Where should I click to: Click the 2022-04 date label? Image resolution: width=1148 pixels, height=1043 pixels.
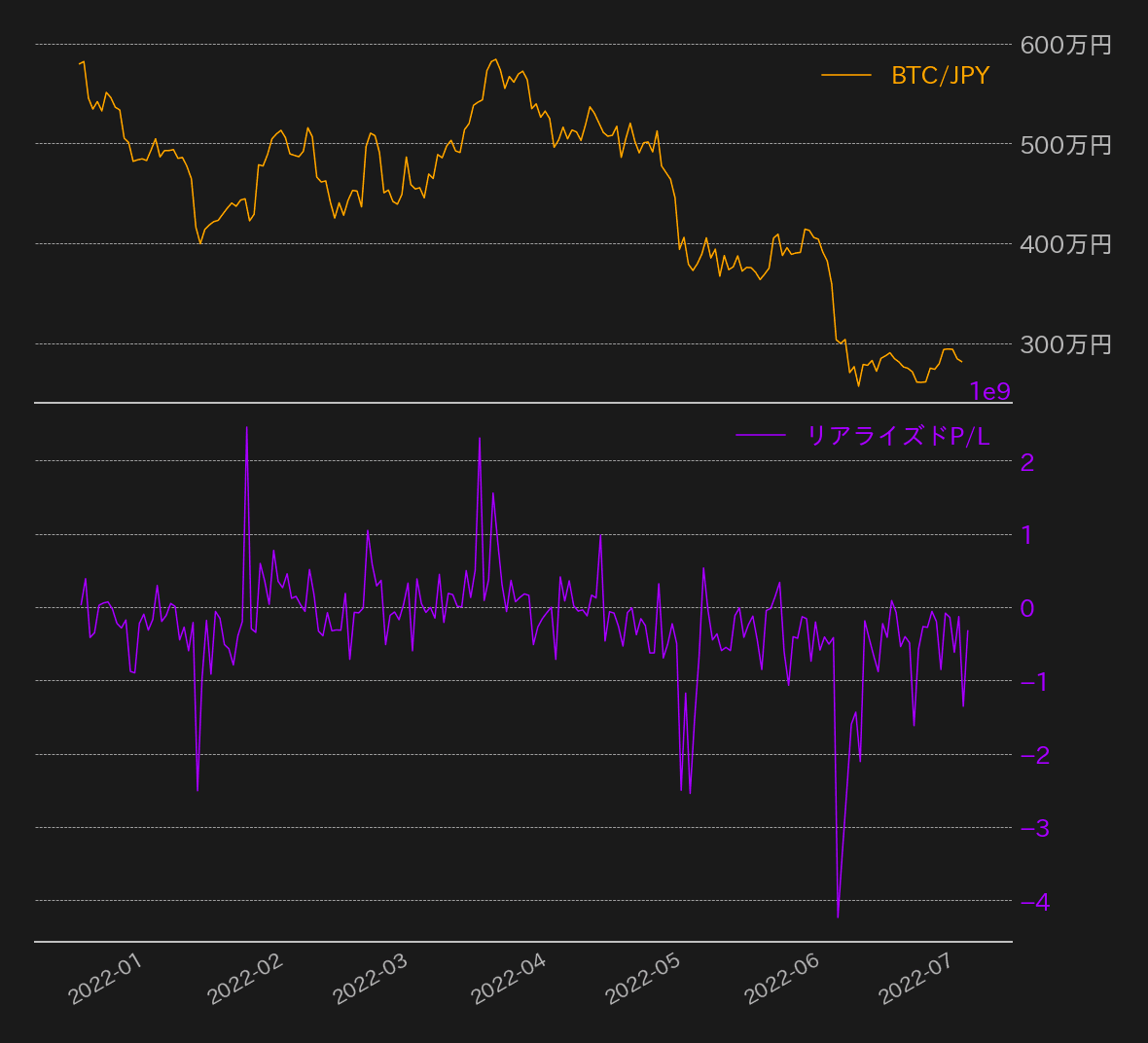coord(508,978)
